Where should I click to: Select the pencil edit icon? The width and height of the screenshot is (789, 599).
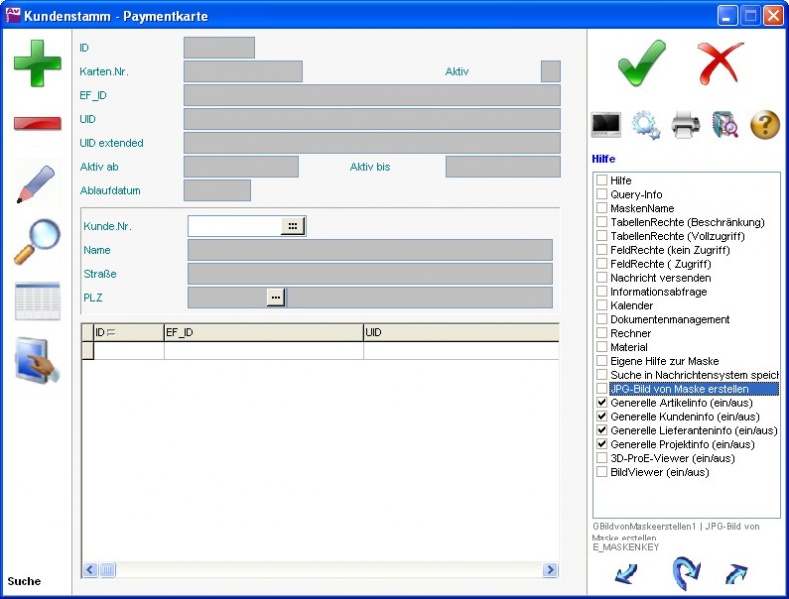coord(36,184)
